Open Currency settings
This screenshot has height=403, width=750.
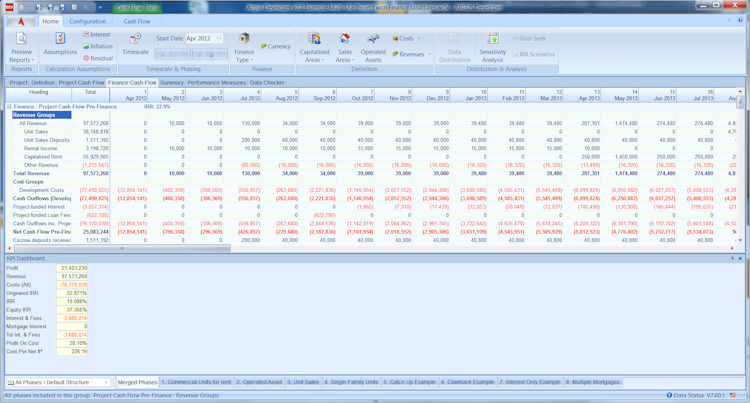tap(276, 46)
